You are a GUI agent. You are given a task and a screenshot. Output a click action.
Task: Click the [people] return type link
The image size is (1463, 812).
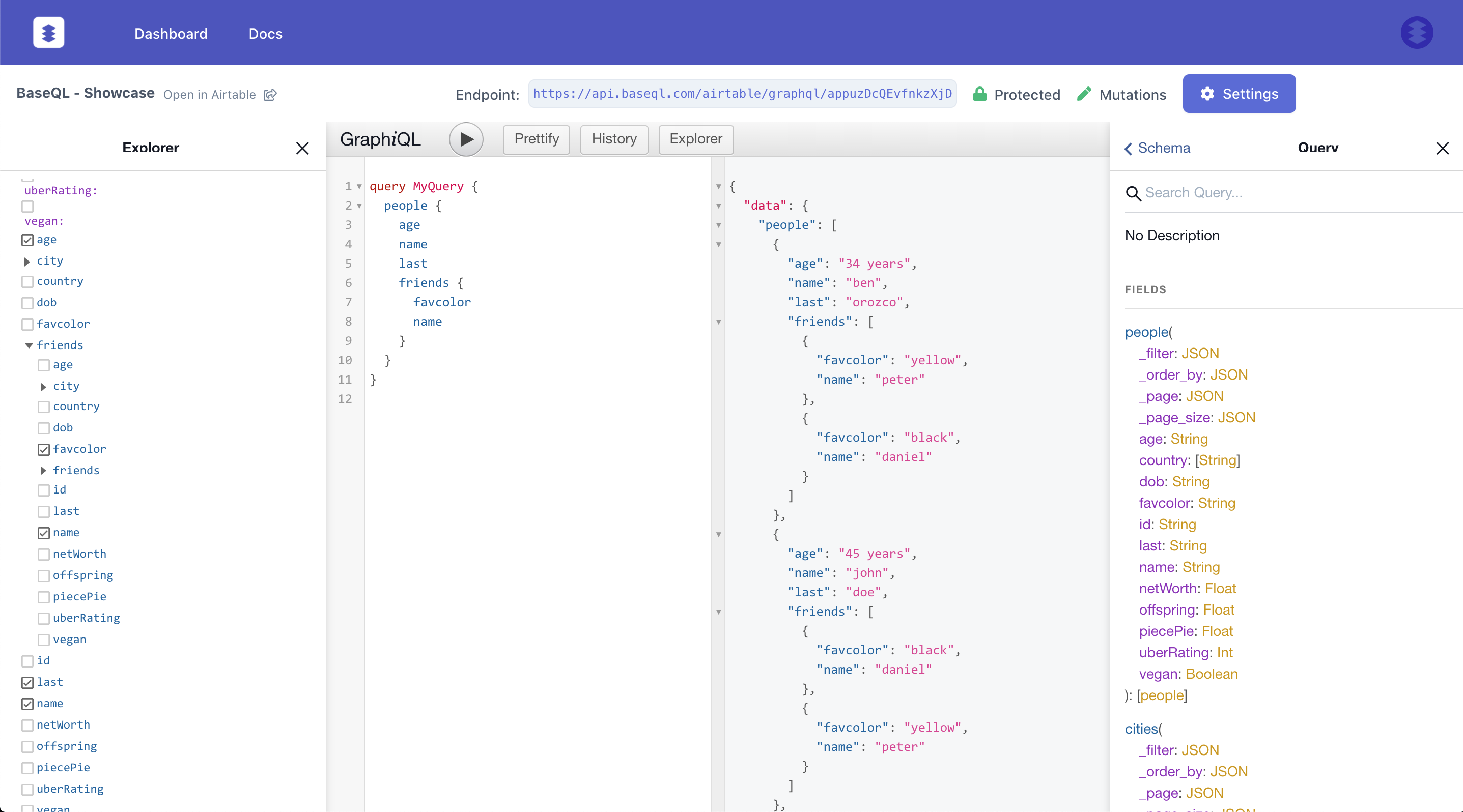pyautogui.click(x=1162, y=695)
